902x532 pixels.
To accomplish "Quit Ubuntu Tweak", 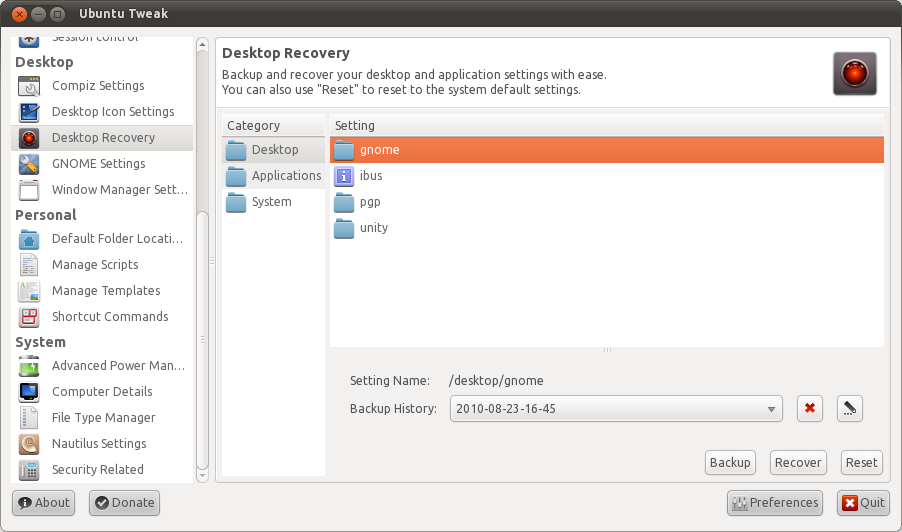I will pos(863,503).
